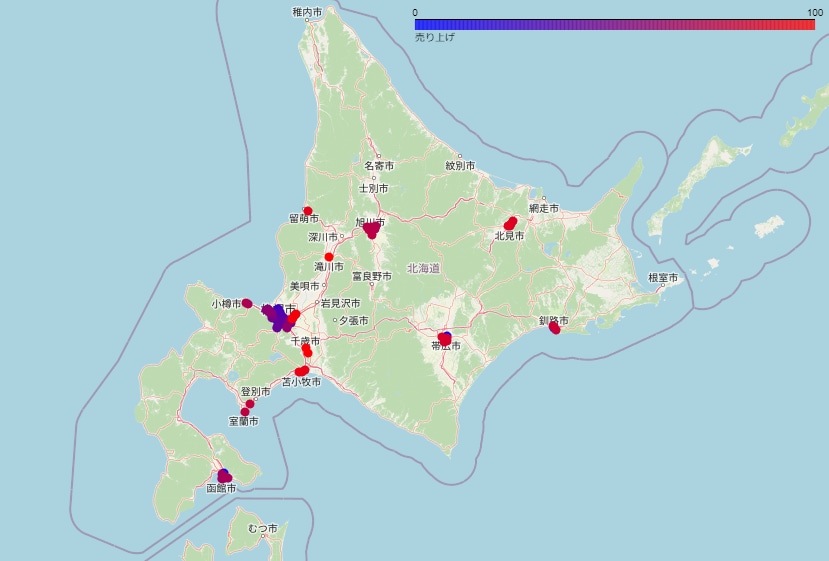Click the むつ市 city label
829x561 pixels.
click(x=263, y=528)
